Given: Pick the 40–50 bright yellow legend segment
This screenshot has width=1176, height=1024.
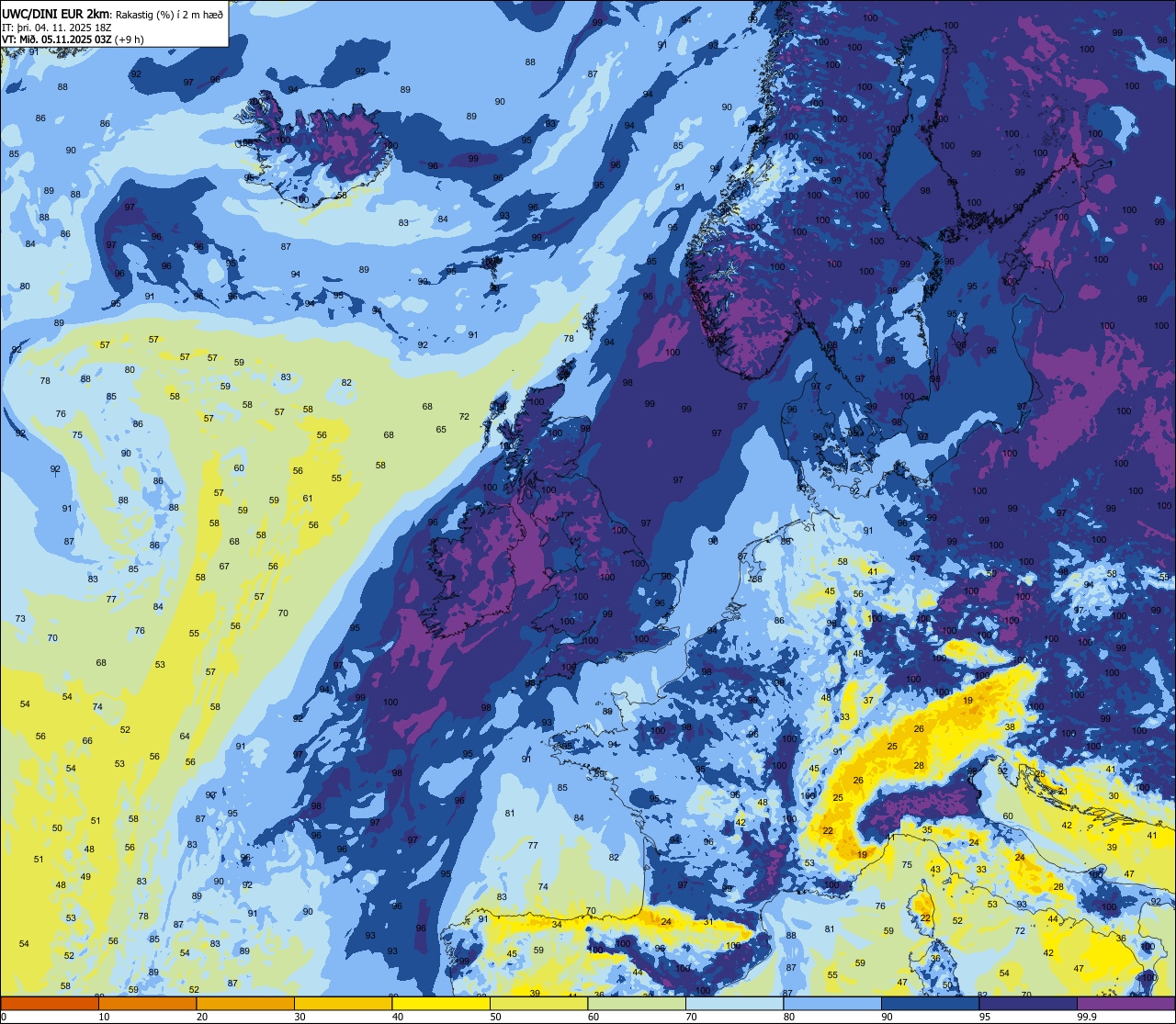Looking at the screenshot, I should [441, 1003].
